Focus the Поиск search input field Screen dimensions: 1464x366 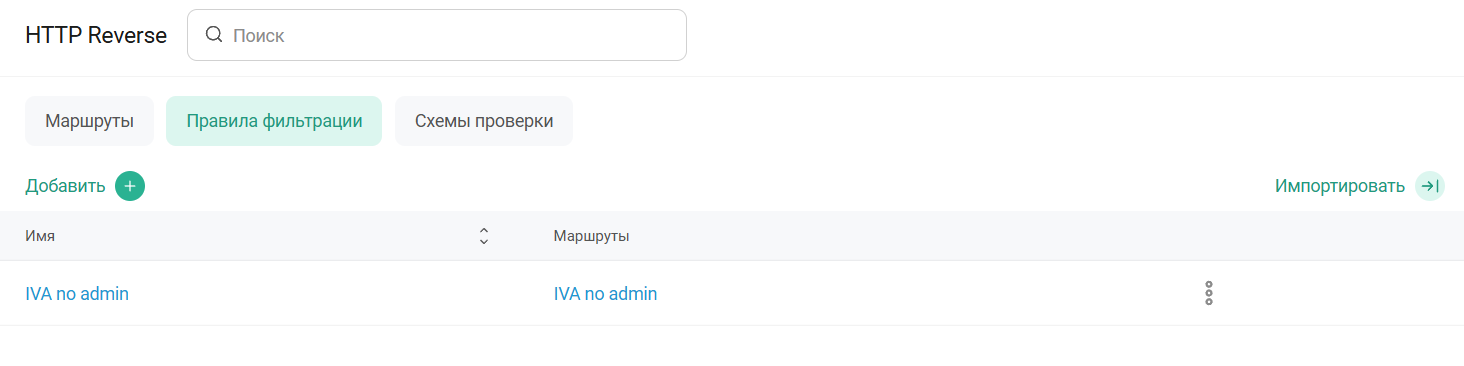437,35
